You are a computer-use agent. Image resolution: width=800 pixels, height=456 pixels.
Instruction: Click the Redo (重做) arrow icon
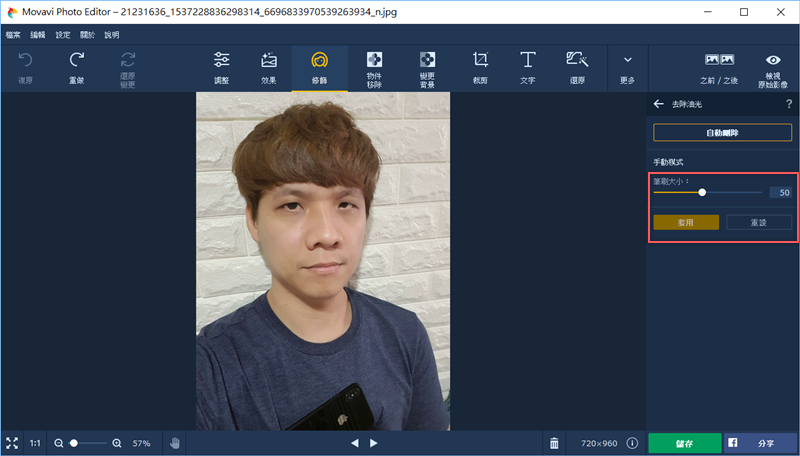coord(77,60)
